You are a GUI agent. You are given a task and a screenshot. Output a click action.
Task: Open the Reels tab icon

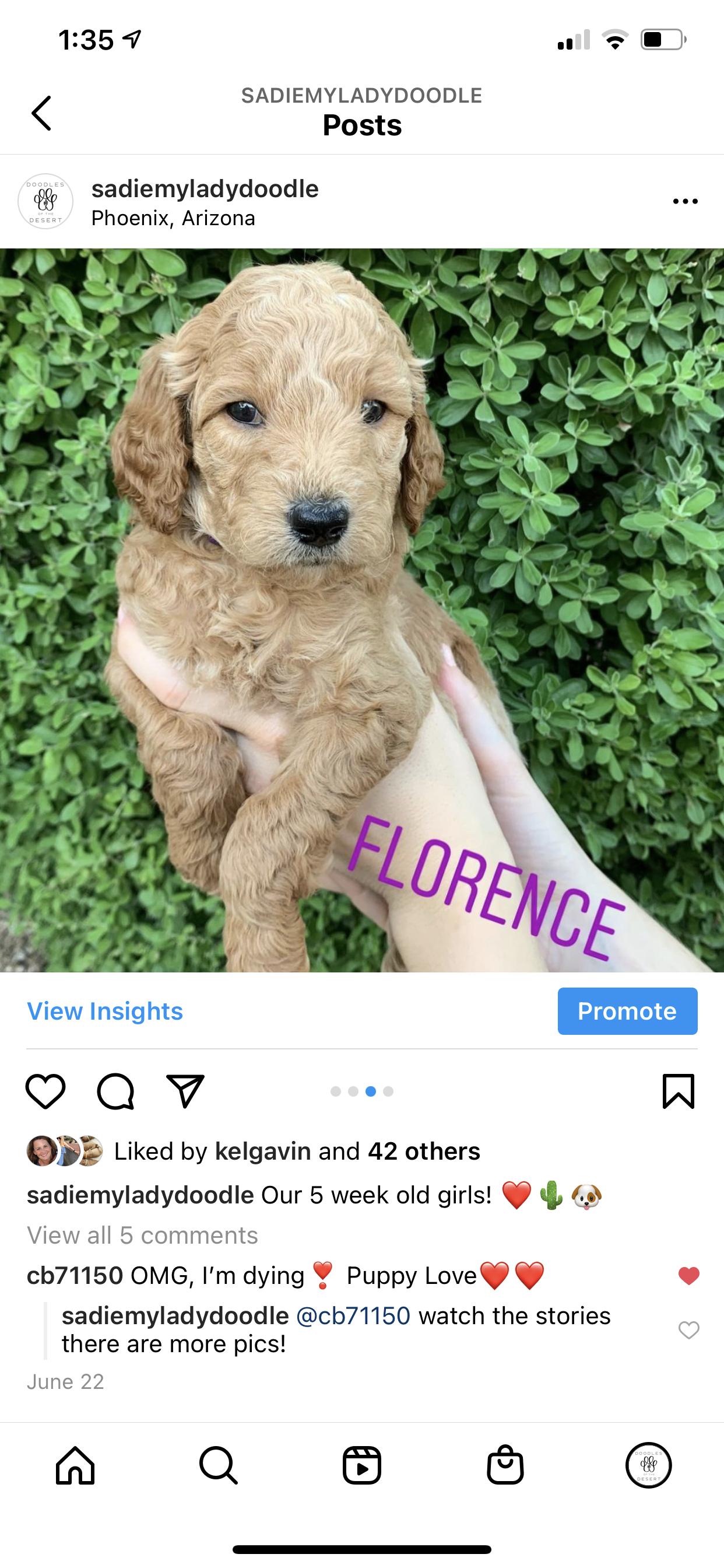(x=362, y=1465)
